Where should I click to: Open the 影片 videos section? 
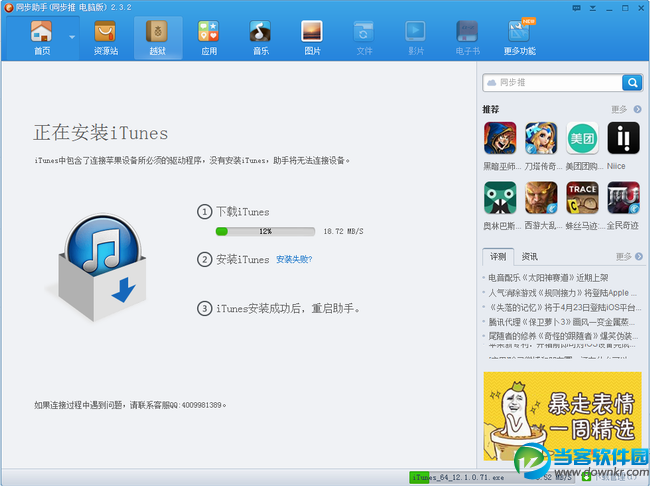(416, 38)
